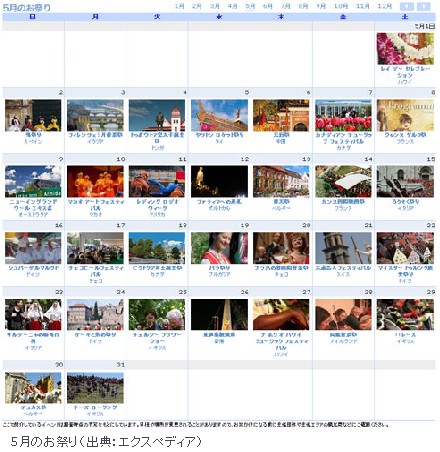Go to the previous month arrow
This screenshot has width=440, height=452.
[x=407, y=6]
